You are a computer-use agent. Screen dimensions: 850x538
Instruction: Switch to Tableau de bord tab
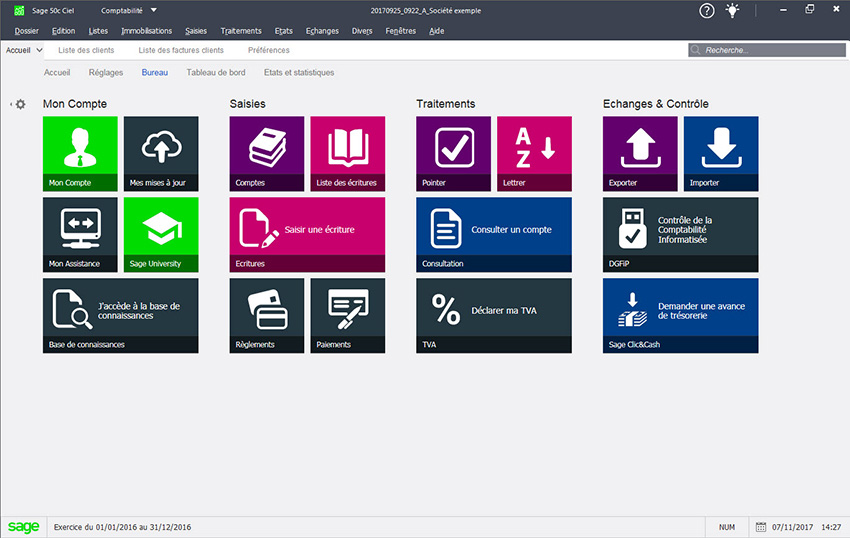point(216,72)
